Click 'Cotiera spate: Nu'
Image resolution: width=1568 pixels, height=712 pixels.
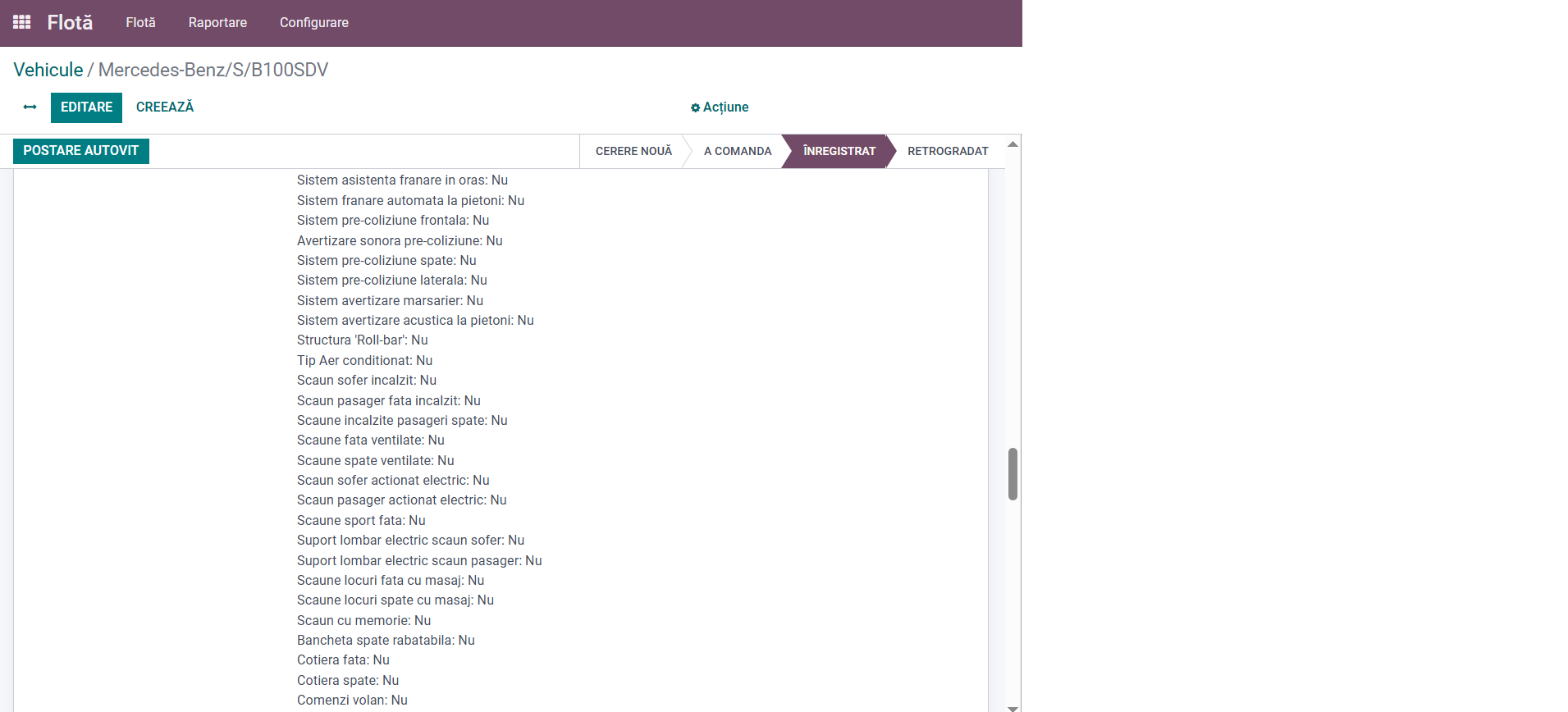348,681
